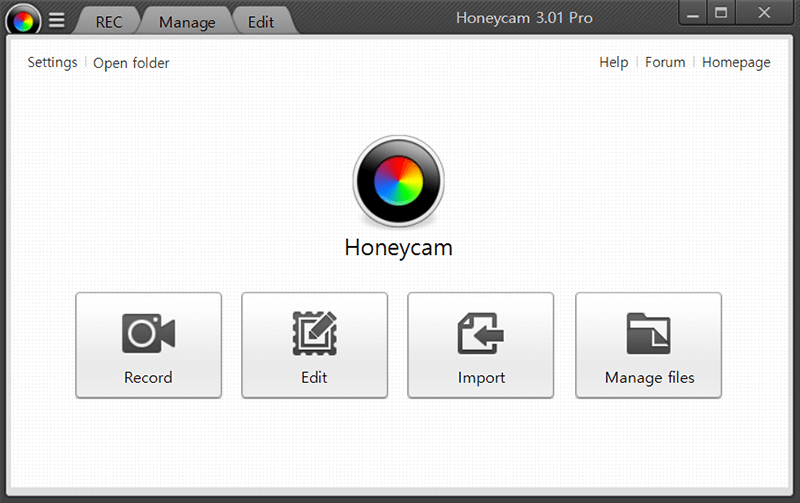Viewport: 800px width, 503px height.
Task: Minimize the Honeycam window
Action: coord(692,13)
